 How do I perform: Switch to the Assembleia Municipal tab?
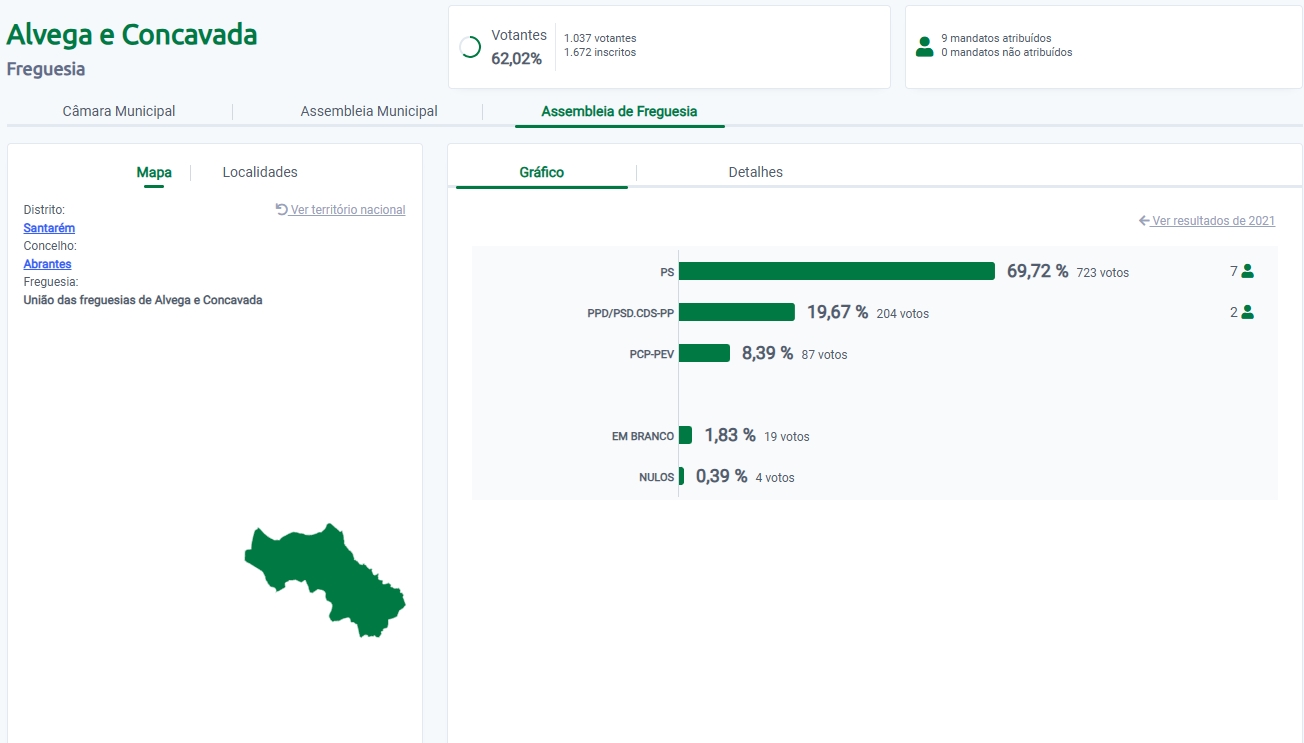[x=369, y=111]
